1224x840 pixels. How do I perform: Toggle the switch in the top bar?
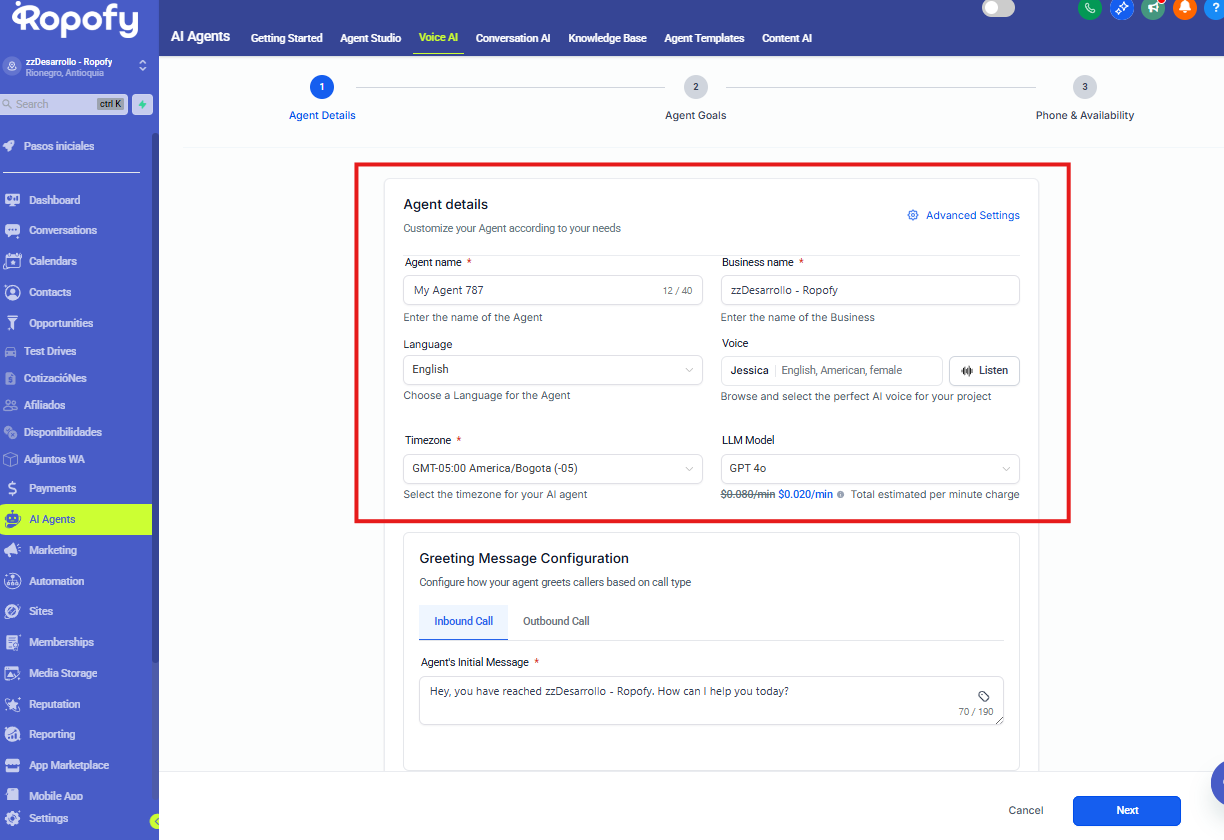[997, 9]
